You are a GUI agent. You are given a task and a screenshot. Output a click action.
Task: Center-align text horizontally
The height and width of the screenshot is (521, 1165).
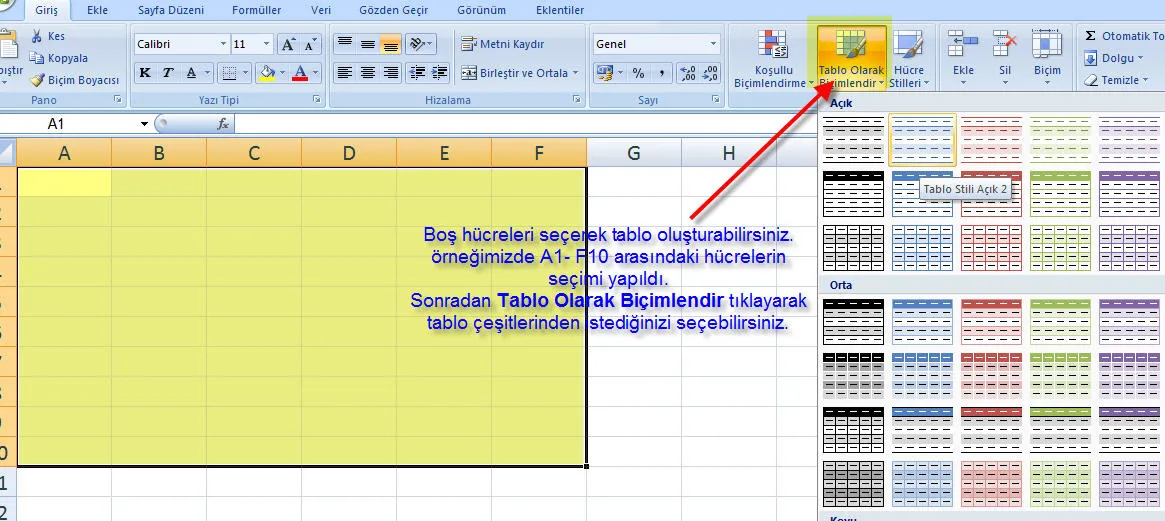tap(367, 73)
